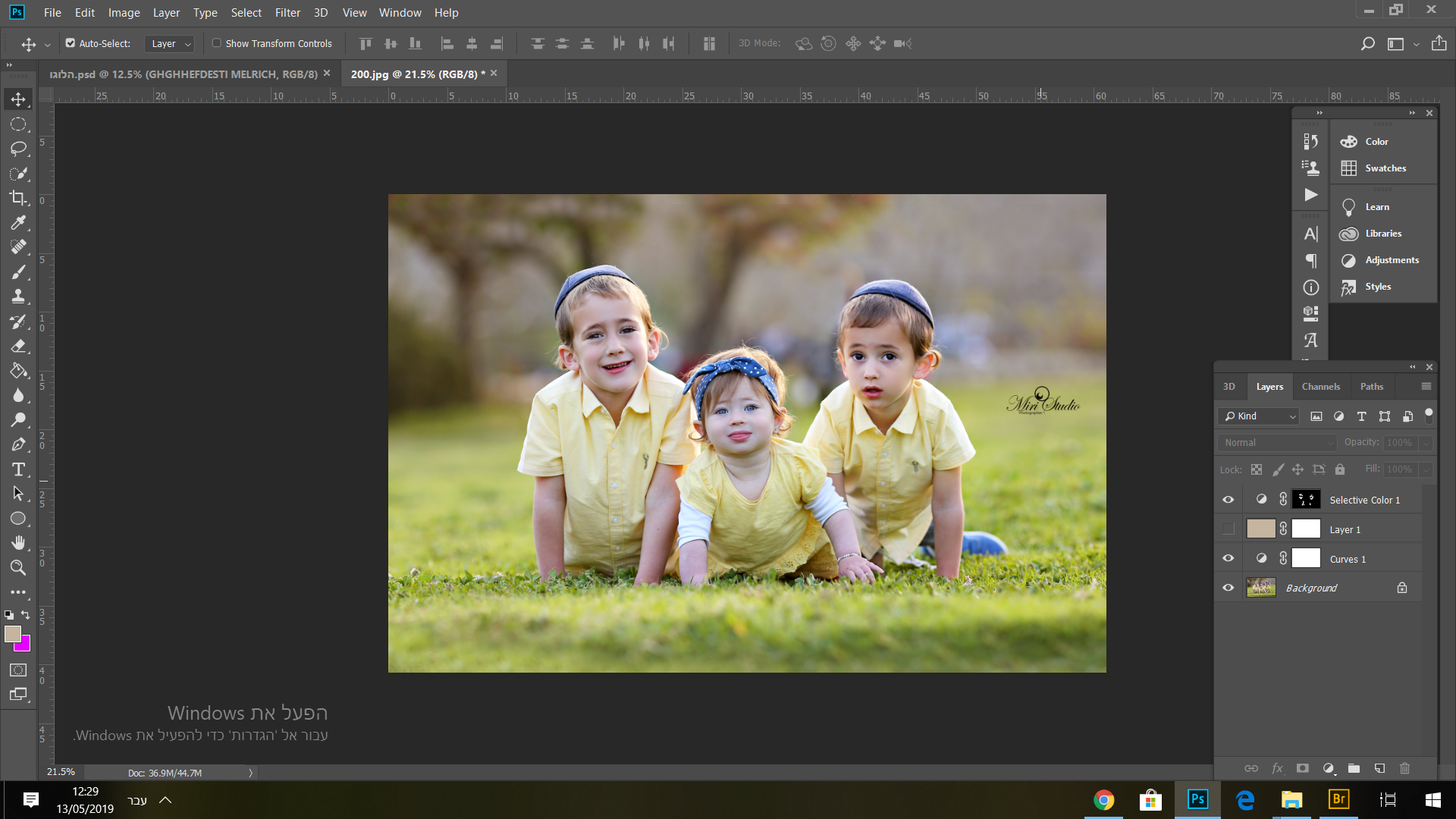This screenshot has height=819, width=1456.
Task: Click the delete layer trash icon
Action: pyautogui.click(x=1404, y=768)
